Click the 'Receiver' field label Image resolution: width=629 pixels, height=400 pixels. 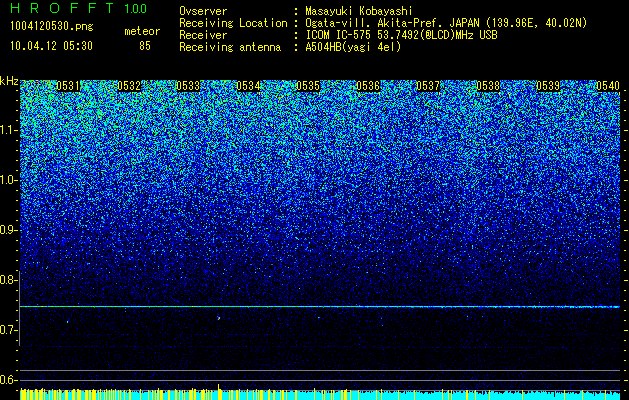tap(203, 35)
